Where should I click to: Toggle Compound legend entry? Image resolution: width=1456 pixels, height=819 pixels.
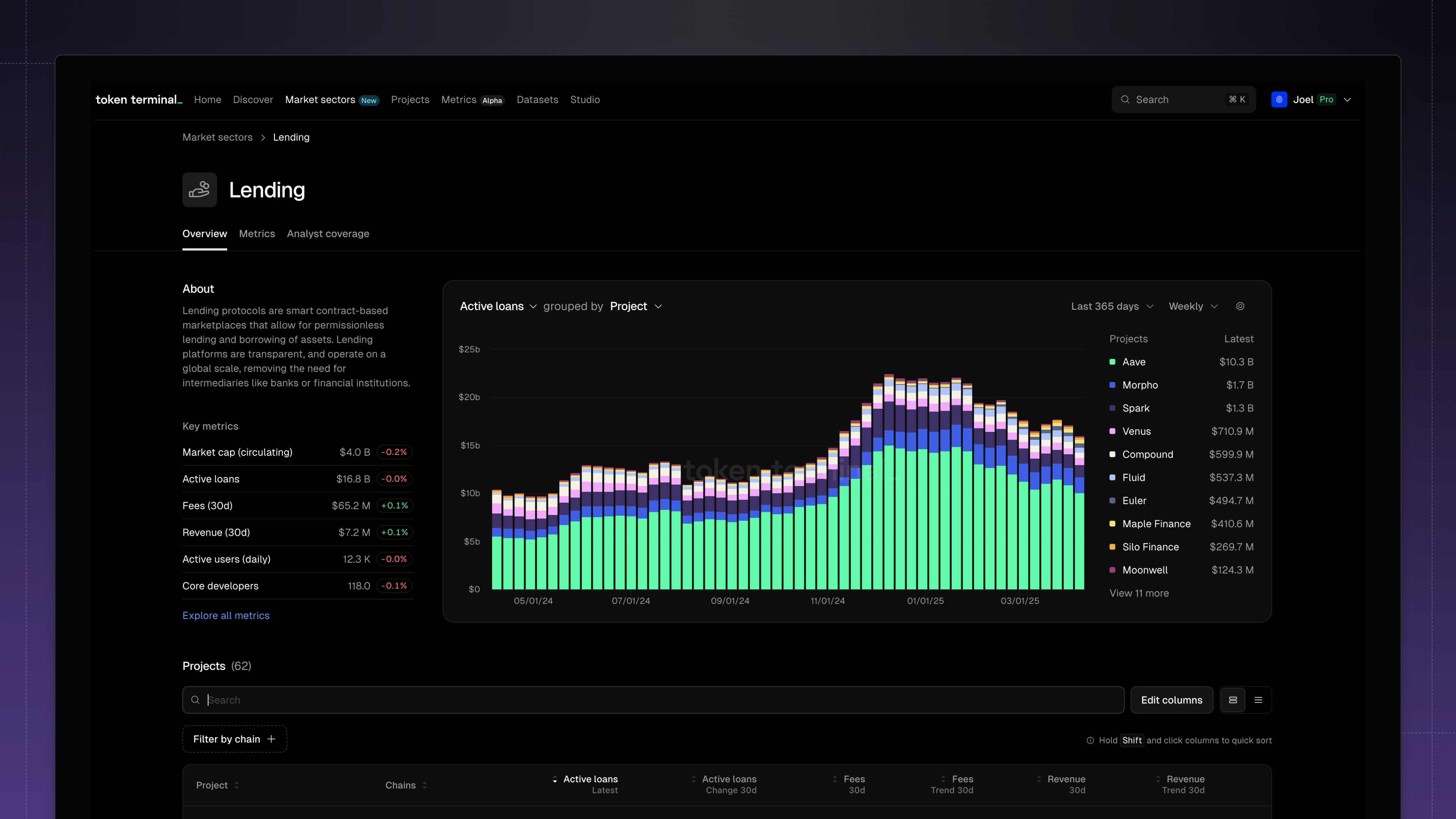pyautogui.click(x=1181, y=455)
